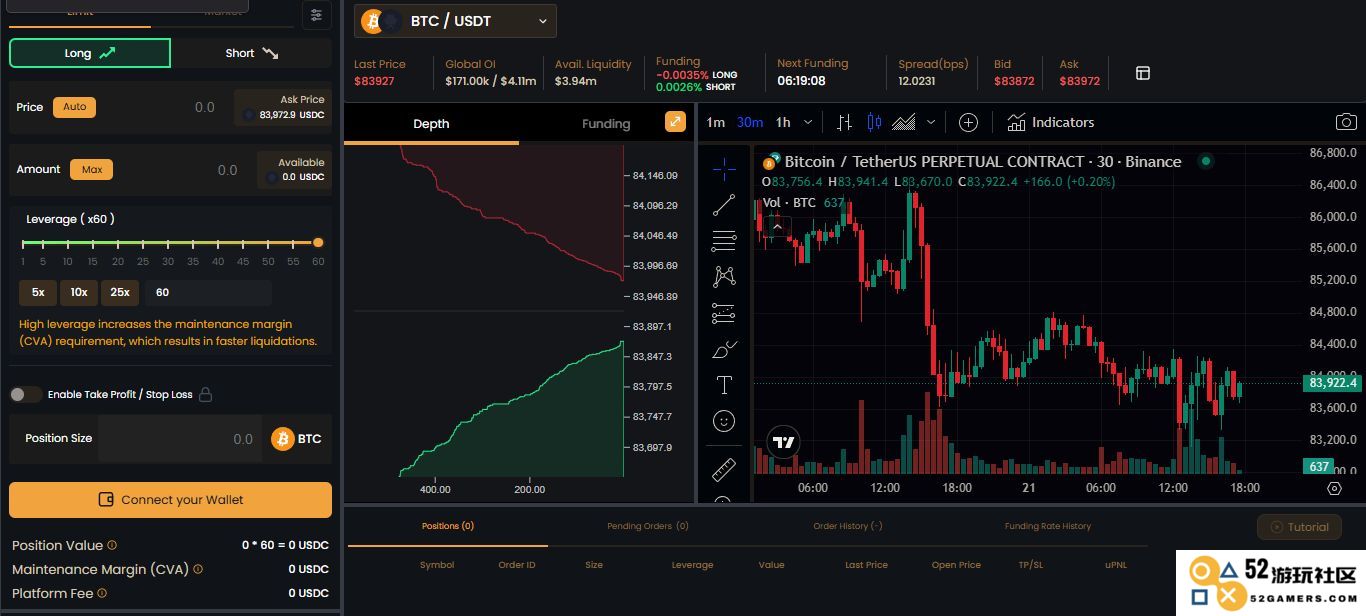The height and width of the screenshot is (616, 1366).
Task: Open the Tutorial button
Action: point(1299,527)
